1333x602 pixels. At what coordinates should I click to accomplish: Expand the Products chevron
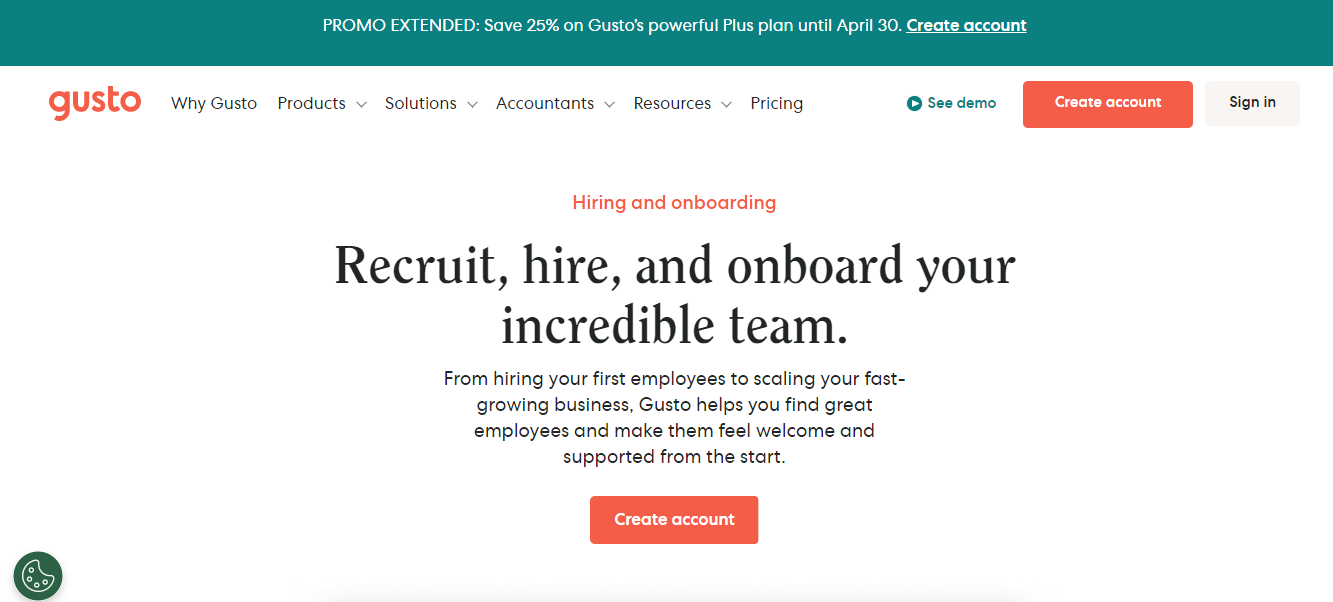pos(361,104)
